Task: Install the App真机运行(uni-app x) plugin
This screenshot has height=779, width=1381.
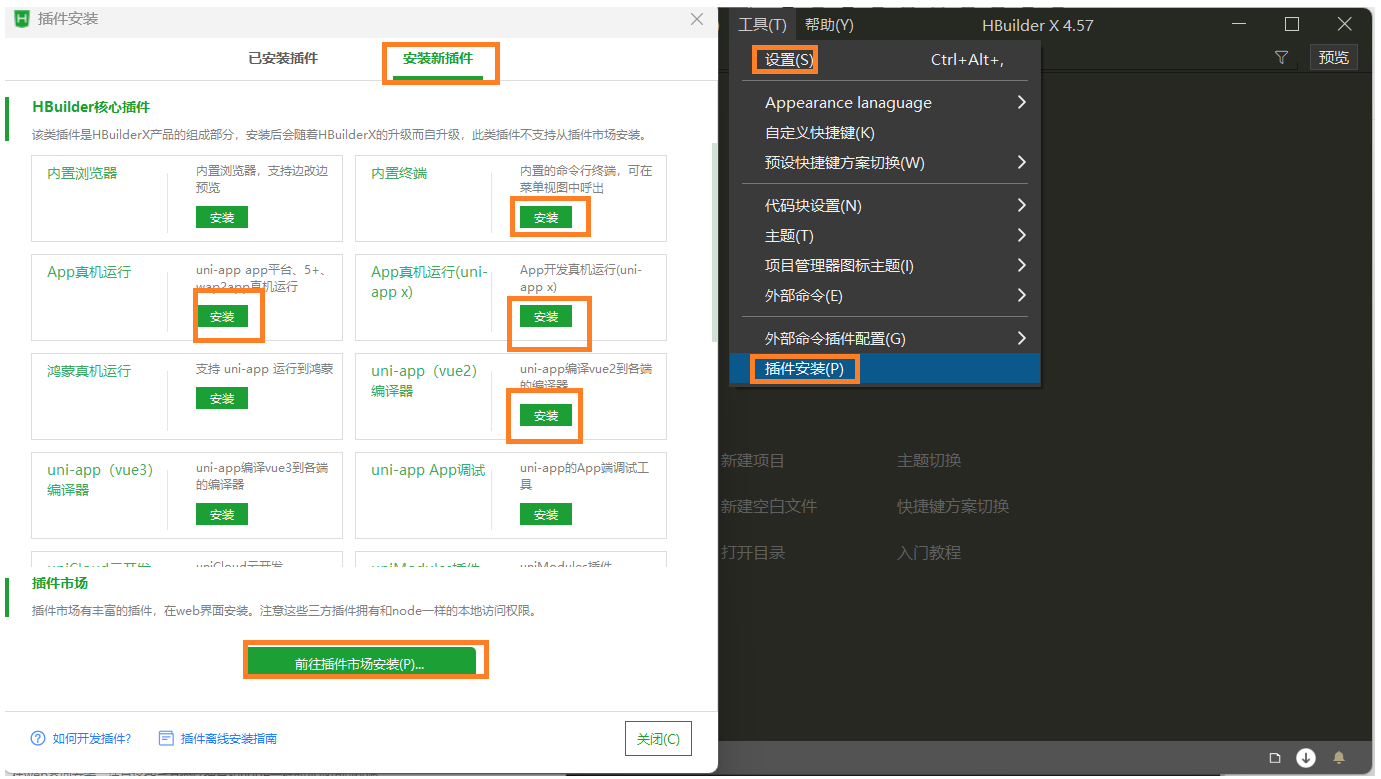Action: point(546,316)
